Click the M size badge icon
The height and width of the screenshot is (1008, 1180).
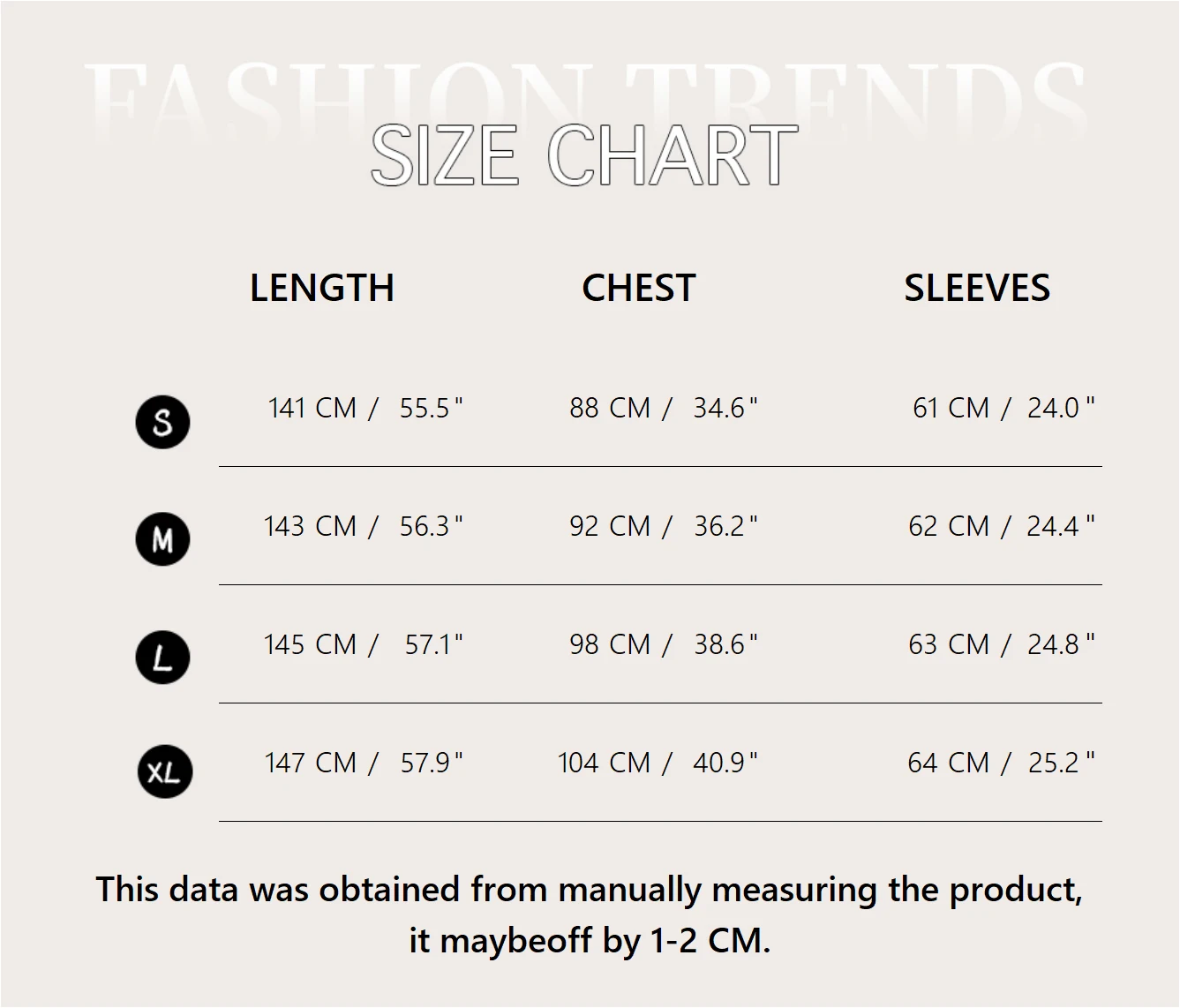click(162, 538)
